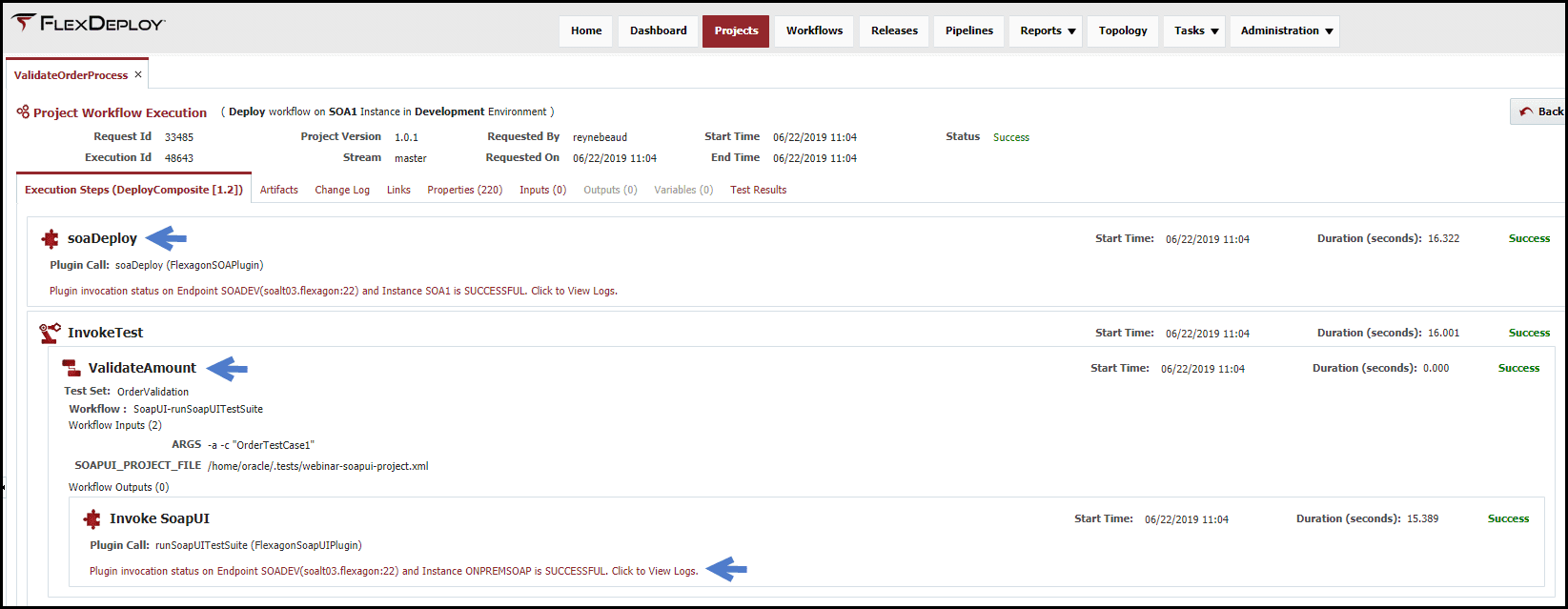The width and height of the screenshot is (1568, 609).
Task: Click Project Version value 1.0.1
Action: point(406,137)
